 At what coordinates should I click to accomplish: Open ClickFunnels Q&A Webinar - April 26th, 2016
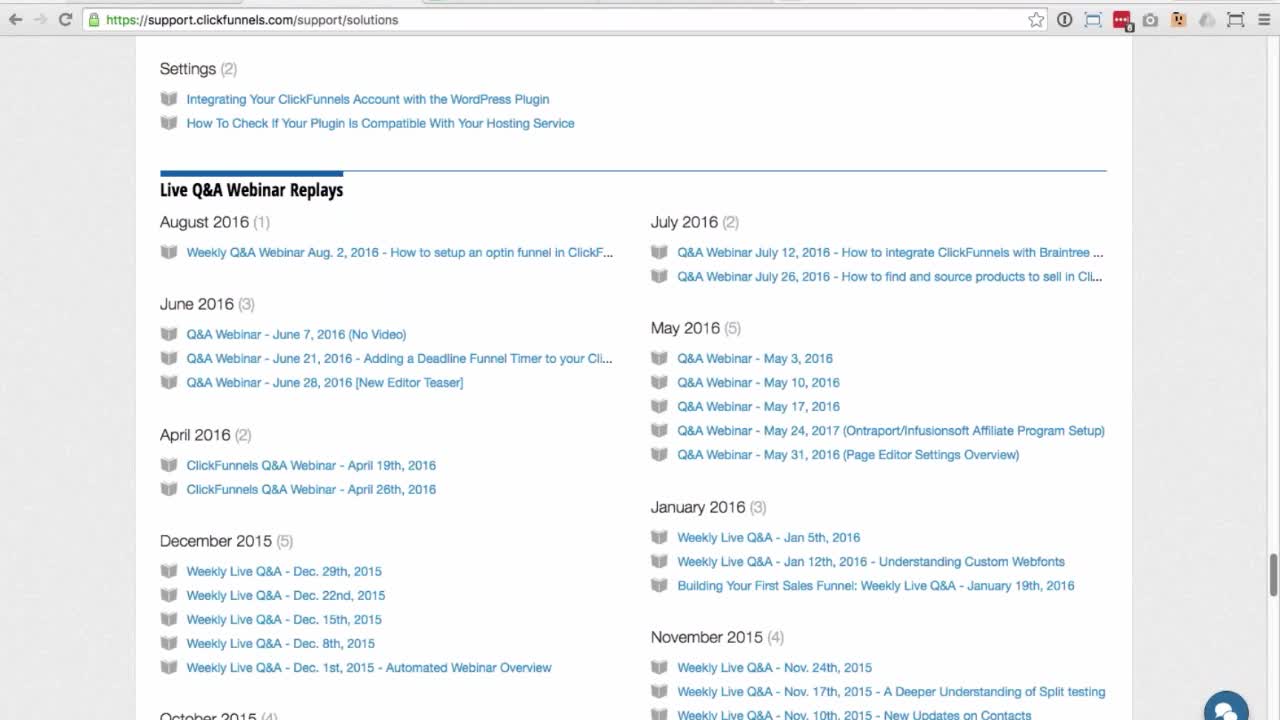coord(311,489)
